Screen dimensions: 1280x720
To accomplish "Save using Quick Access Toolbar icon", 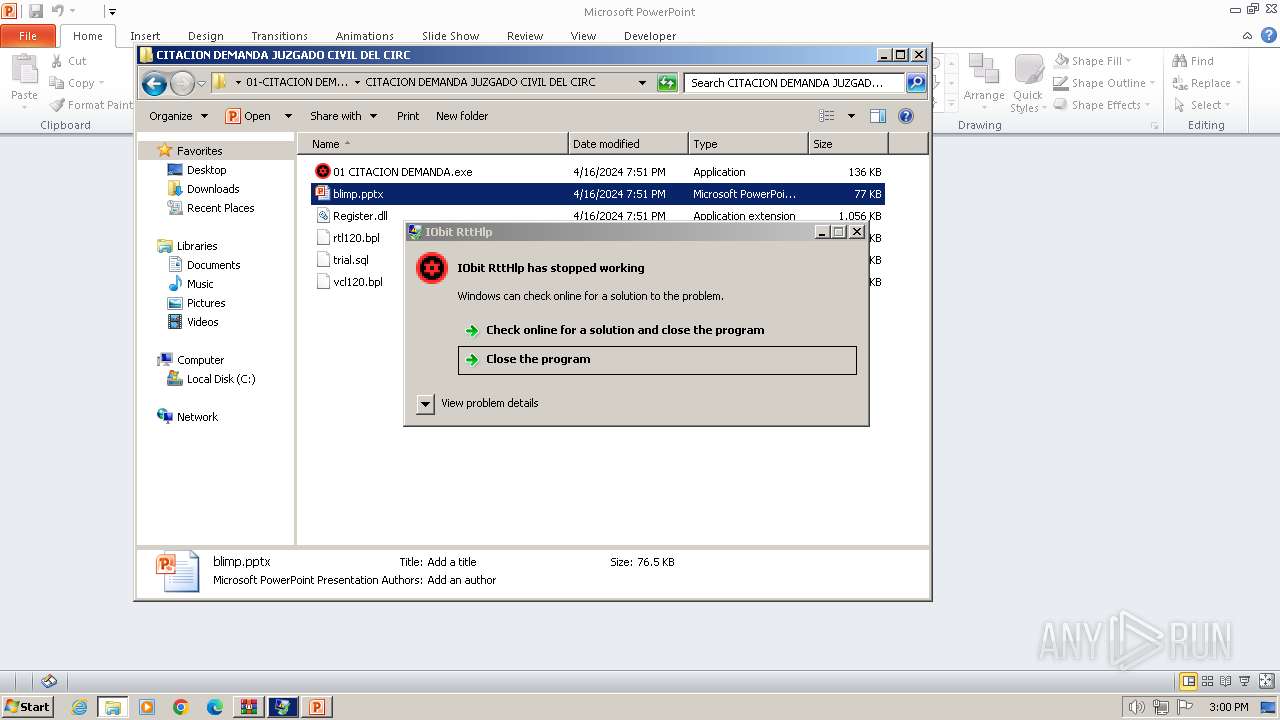I will point(36,11).
